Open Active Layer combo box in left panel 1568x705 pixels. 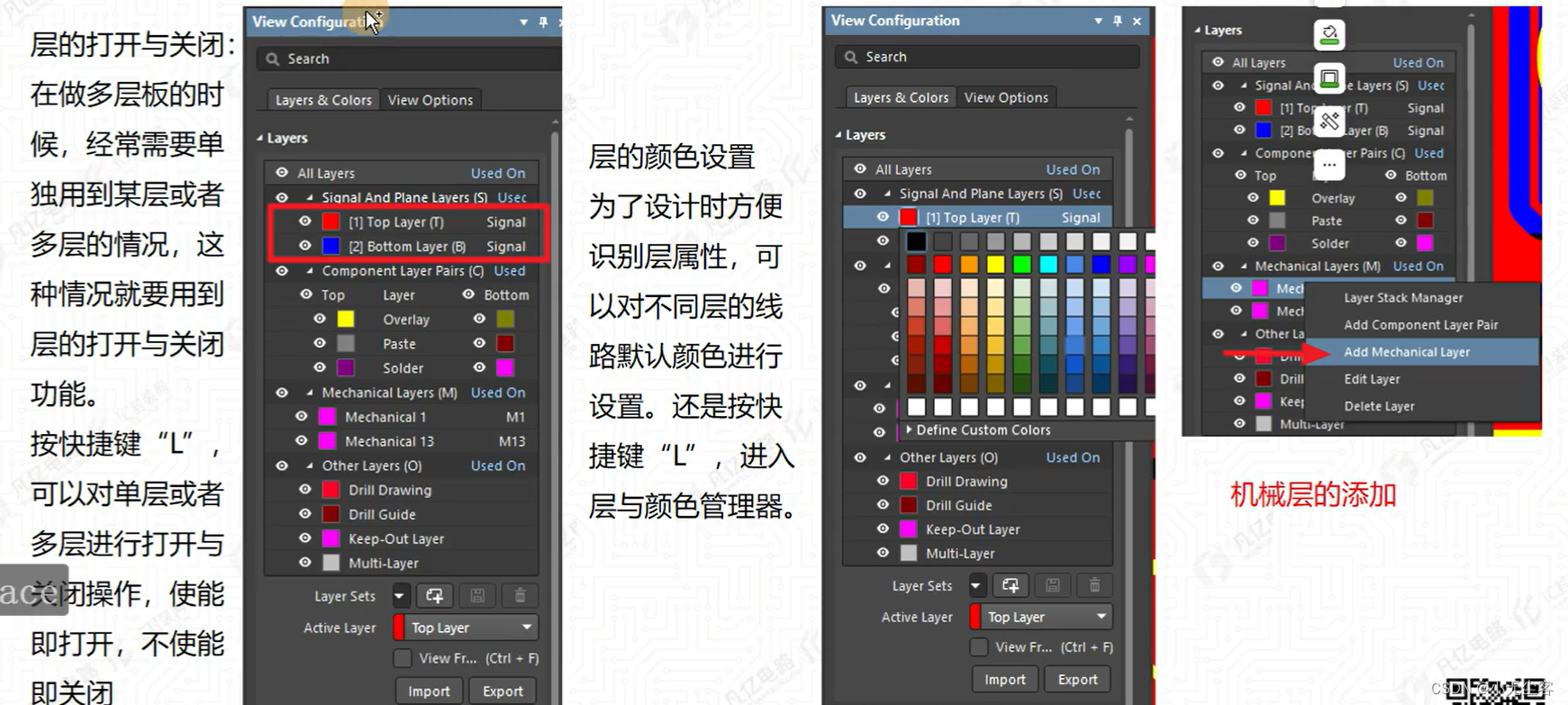466,628
